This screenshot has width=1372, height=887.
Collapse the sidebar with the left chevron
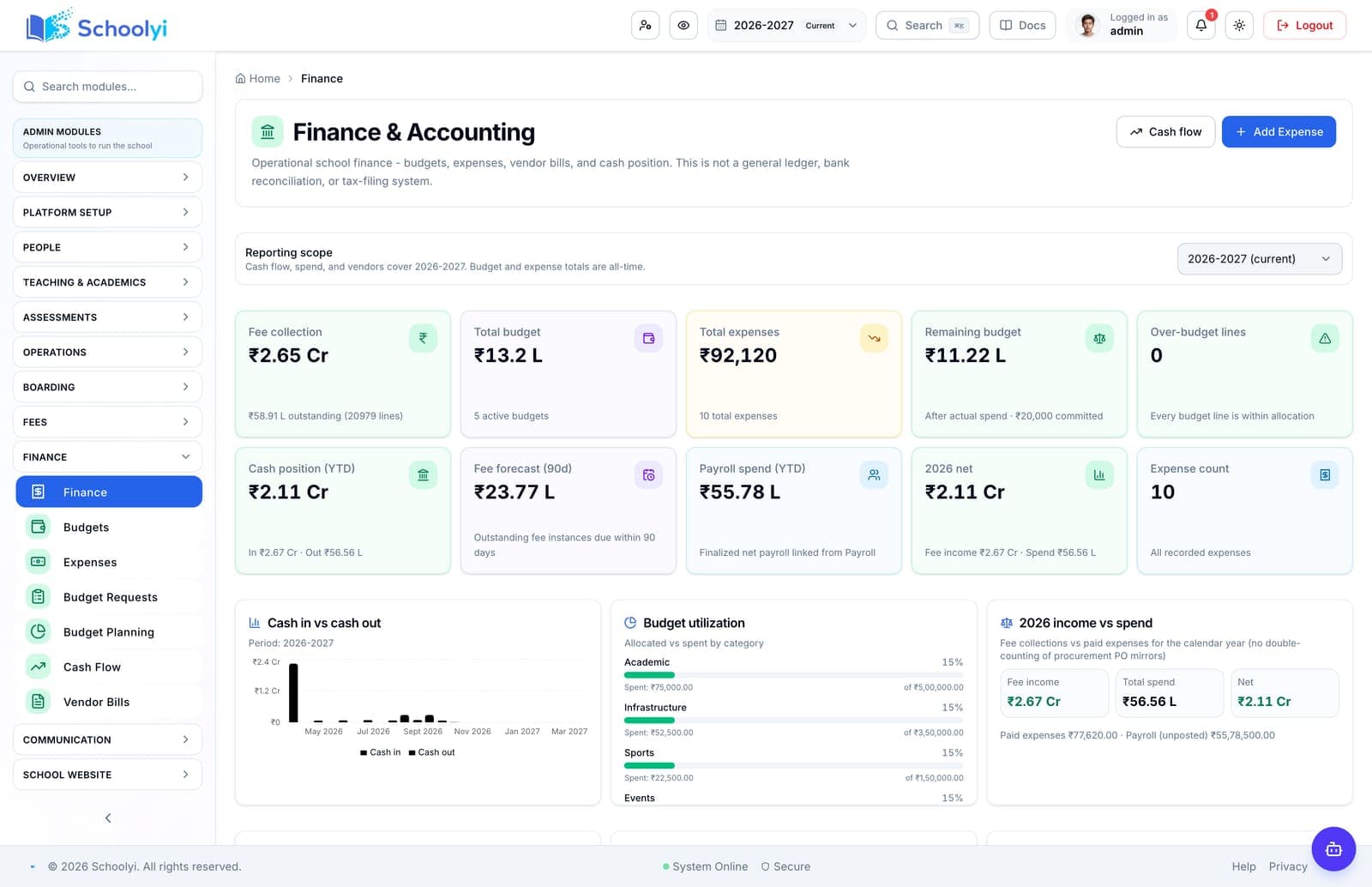[x=108, y=818]
